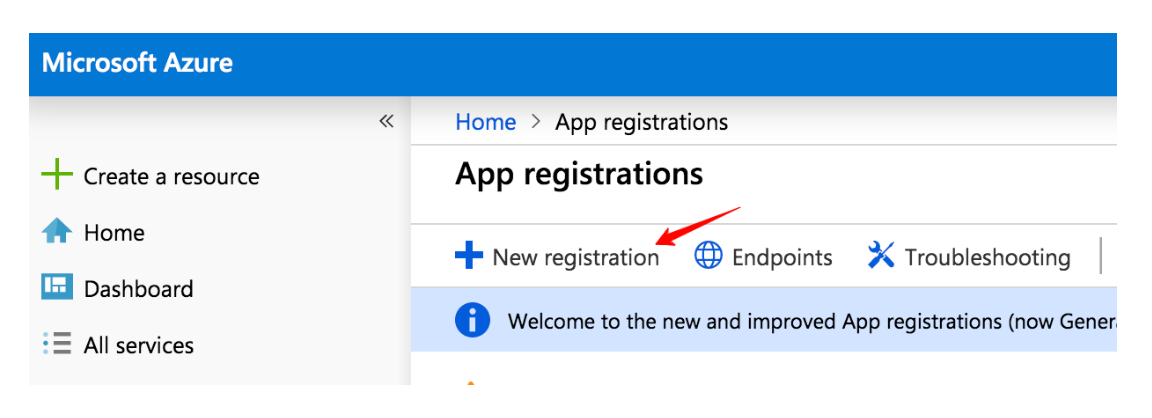Click the Troubleshooting wrench icon
The image size is (1152, 418).
pyautogui.click(x=881, y=257)
